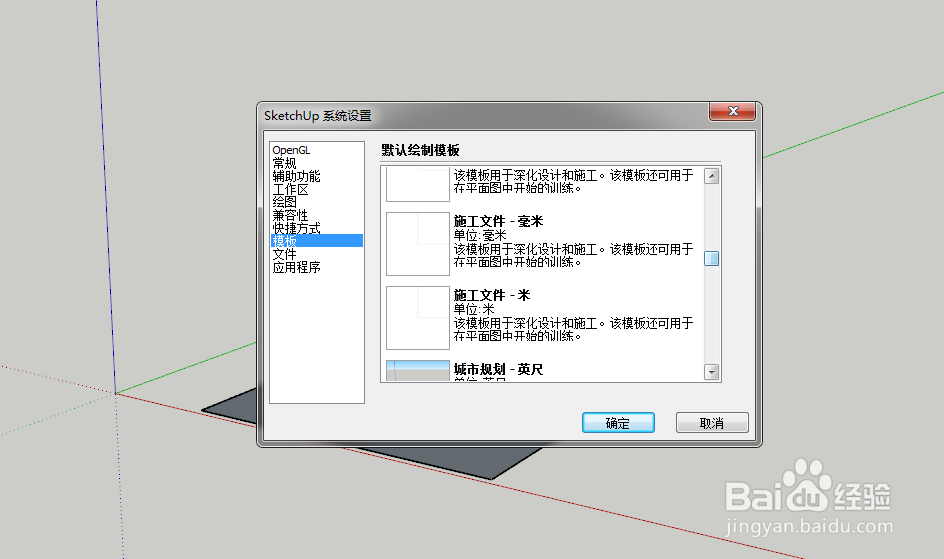Click the 施工文件 - 毫米 template title
This screenshot has height=559, width=944.
[498, 221]
